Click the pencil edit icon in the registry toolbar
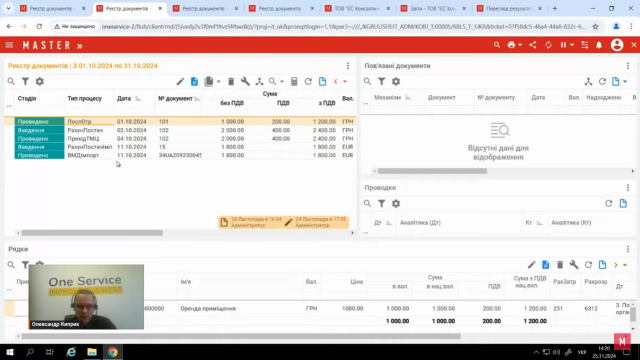 (180, 82)
